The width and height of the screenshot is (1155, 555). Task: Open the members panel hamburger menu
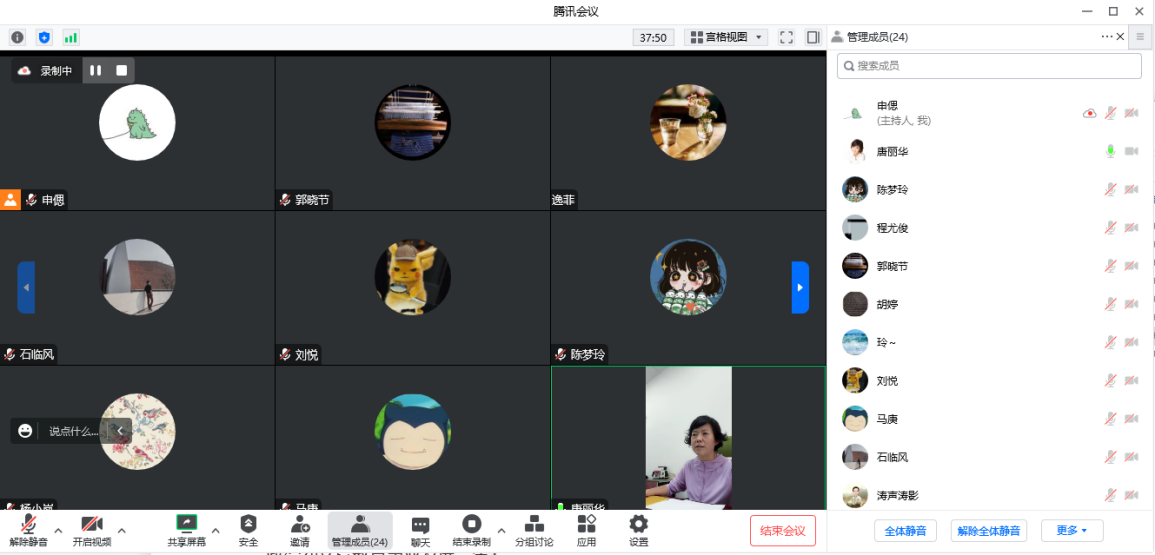[1140, 37]
